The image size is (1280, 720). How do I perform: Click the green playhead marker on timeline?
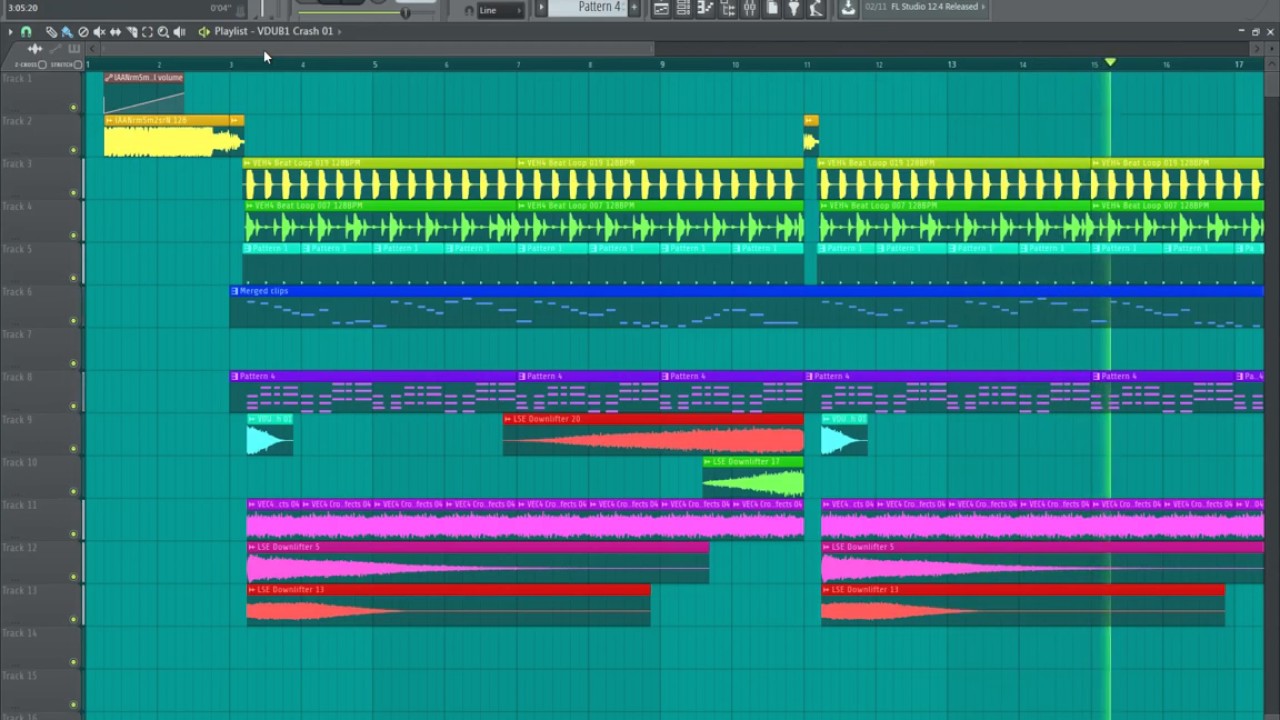pos(1109,62)
